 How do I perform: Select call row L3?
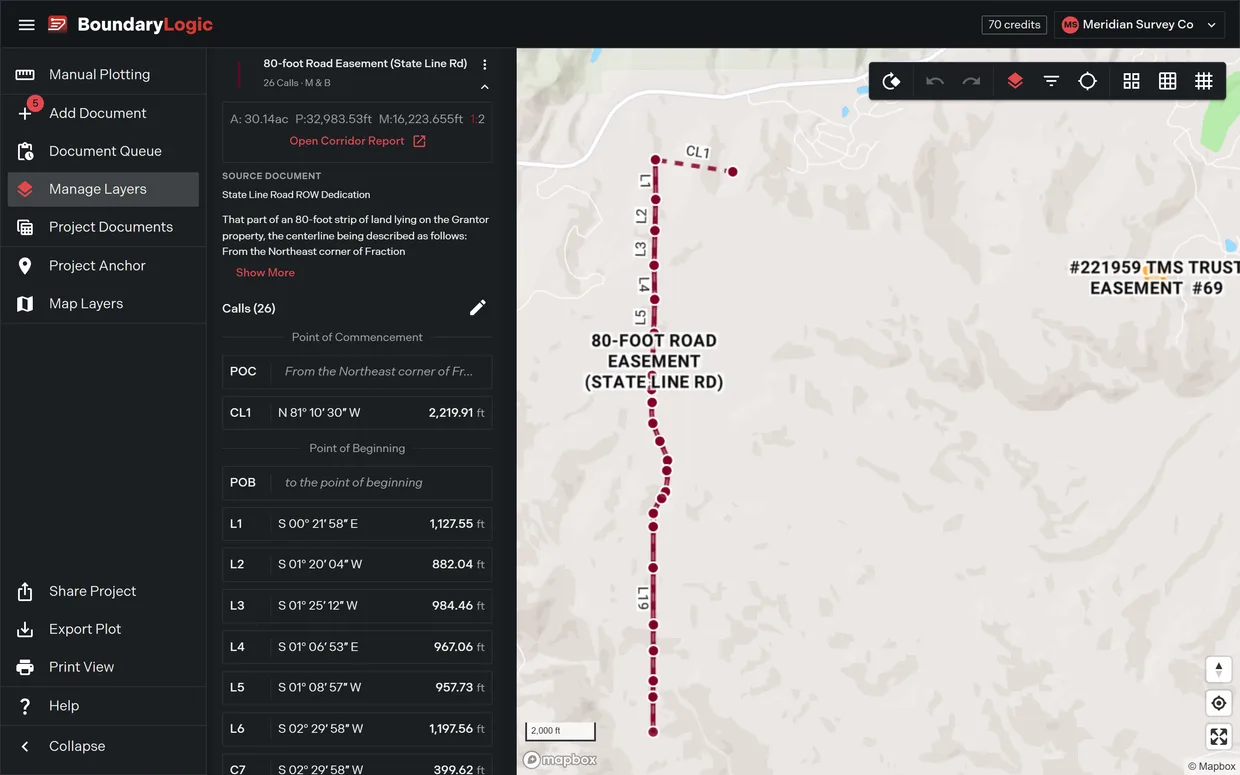[357, 605]
